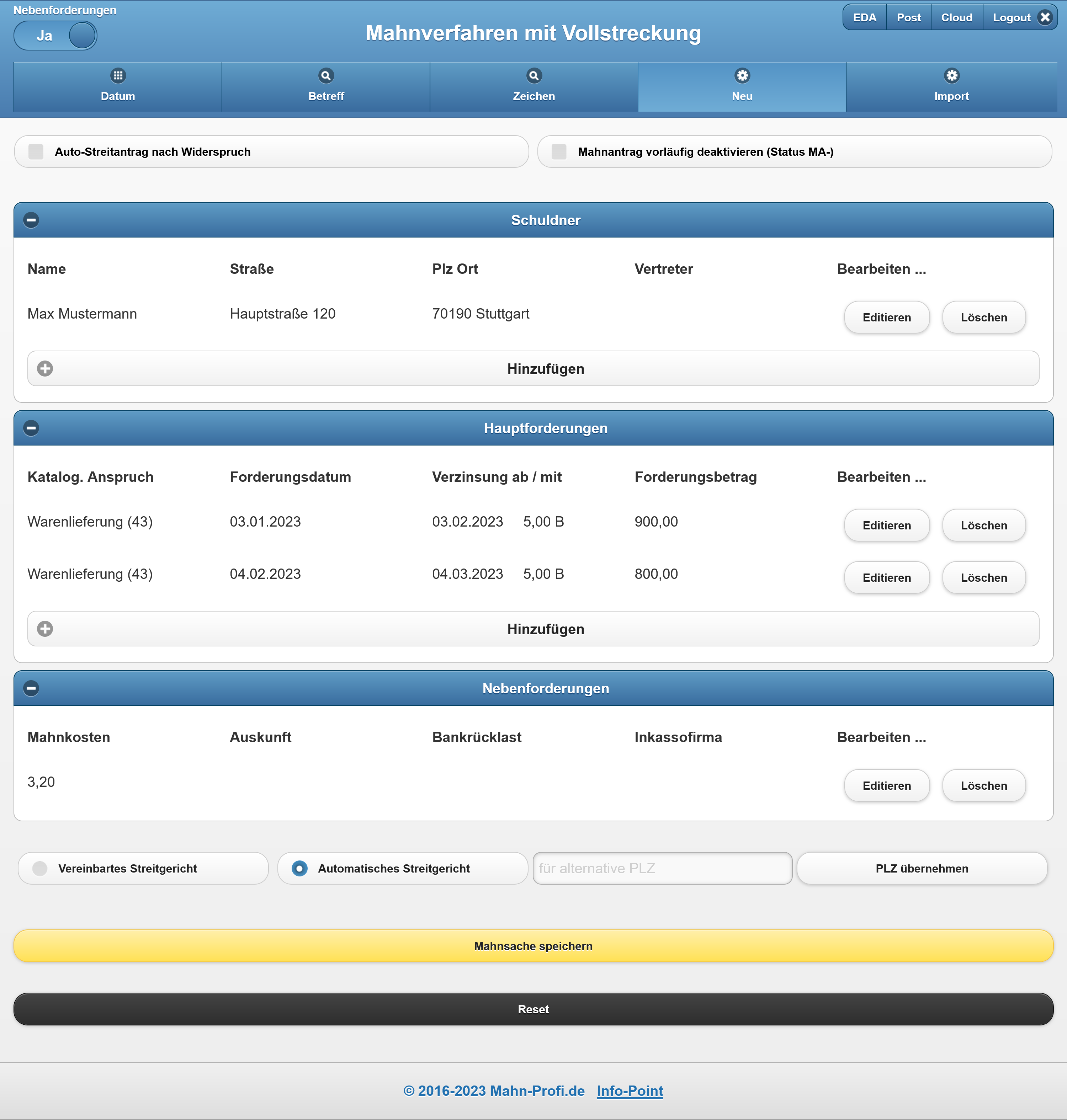Click the alternative PLZ input field
Image resolution: width=1067 pixels, height=1120 pixels.
pyautogui.click(x=662, y=868)
